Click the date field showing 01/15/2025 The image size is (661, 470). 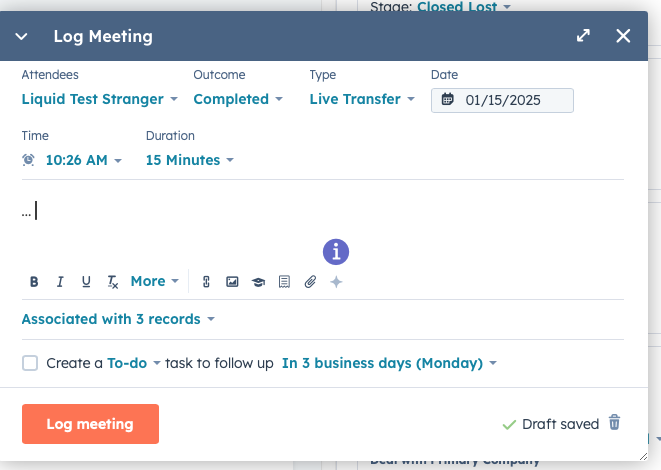[x=502, y=100]
